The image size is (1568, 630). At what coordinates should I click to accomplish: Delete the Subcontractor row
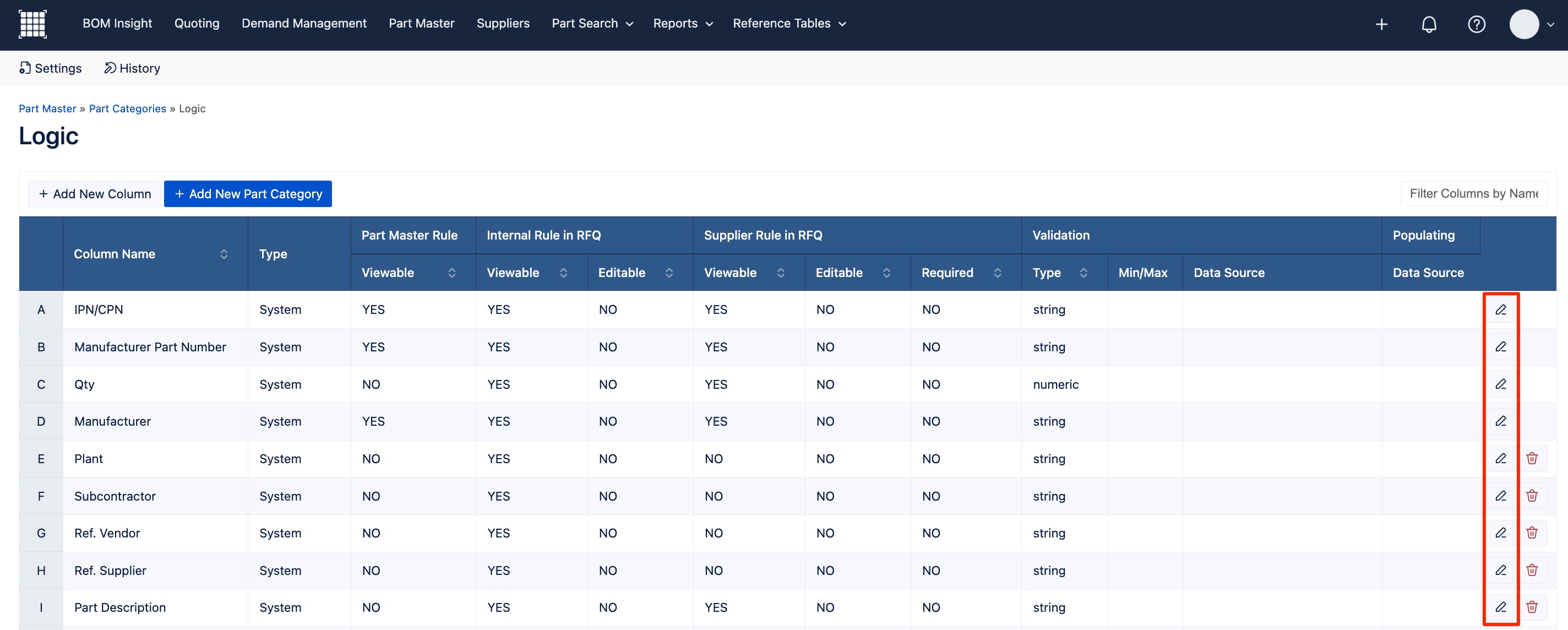coord(1532,496)
